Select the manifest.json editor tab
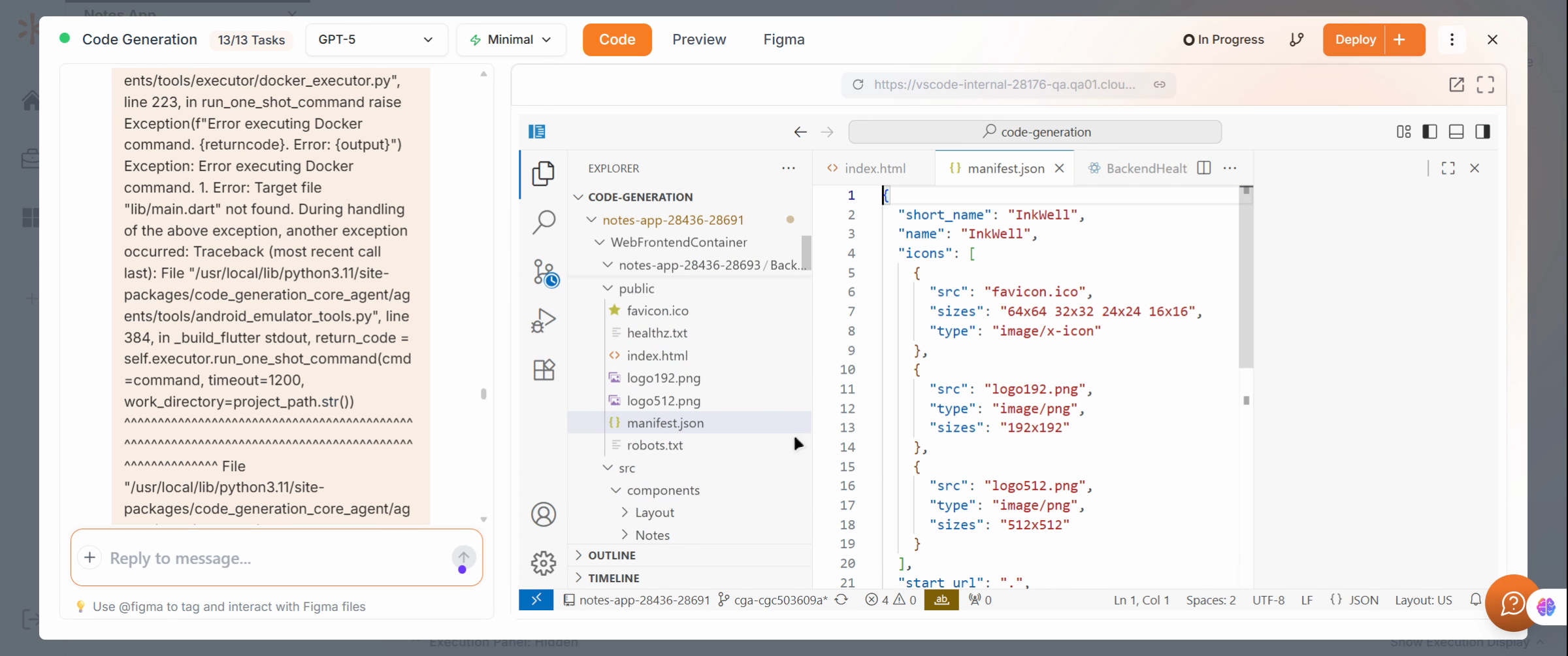This screenshot has width=1568, height=656. coord(1004,169)
